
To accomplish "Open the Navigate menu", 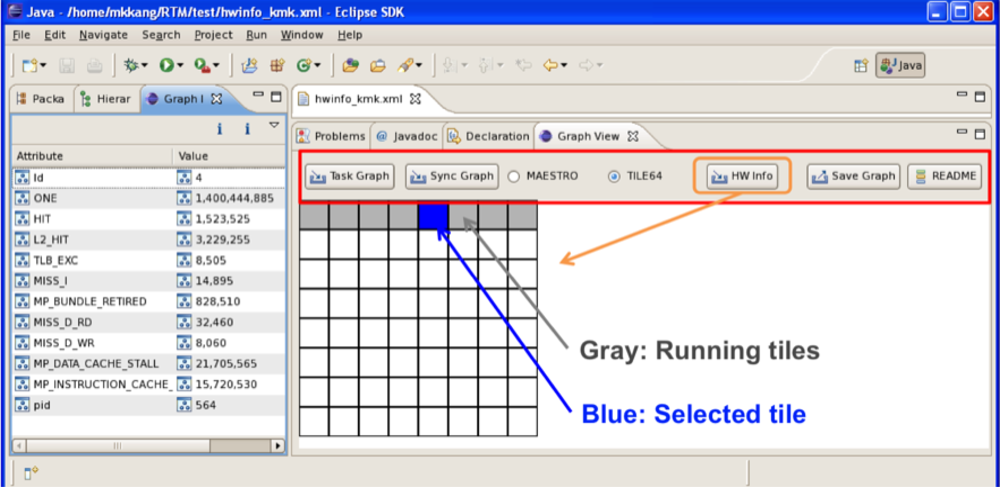I will coord(103,35).
